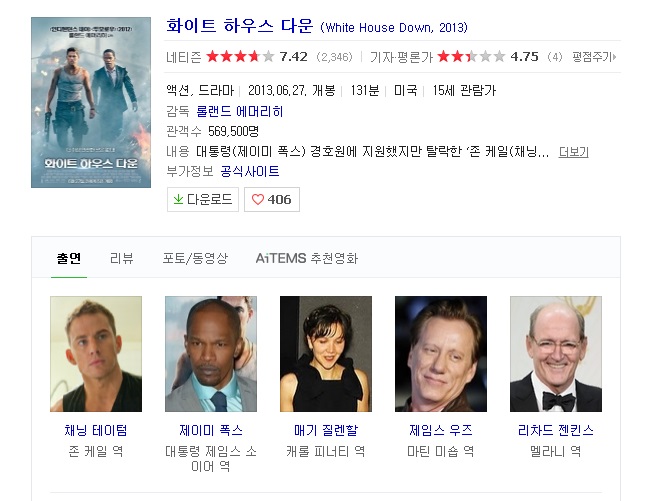Image resolution: width=646 pixels, height=501 pixels.
Task: Open director 롤랜드 에머리히 link
Action: [239, 112]
